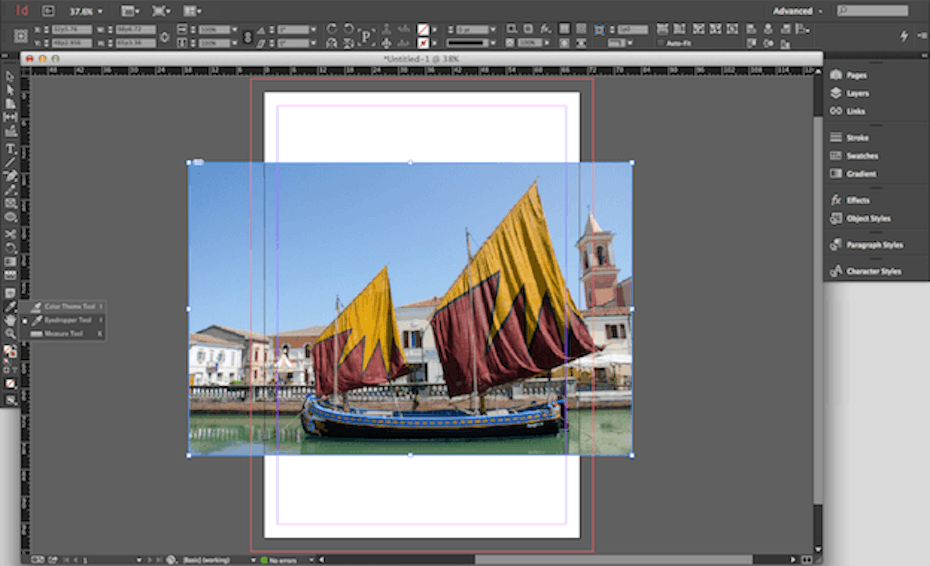The height and width of the screenshot is (566, 930).
Task: Choose Color Theme Tool from flyout
Action: pos(68,306)
